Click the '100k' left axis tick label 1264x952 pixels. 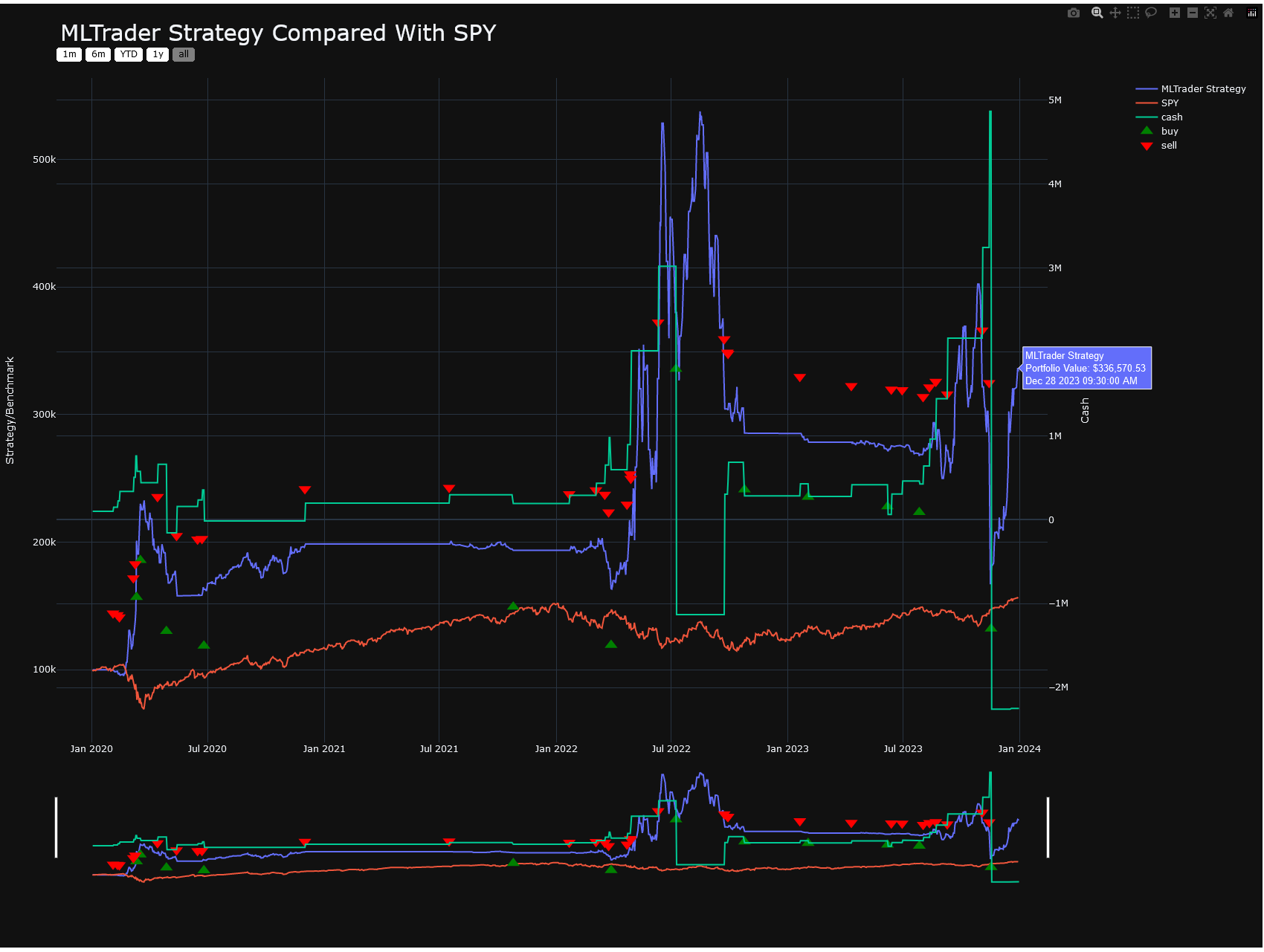click(44, 670)
